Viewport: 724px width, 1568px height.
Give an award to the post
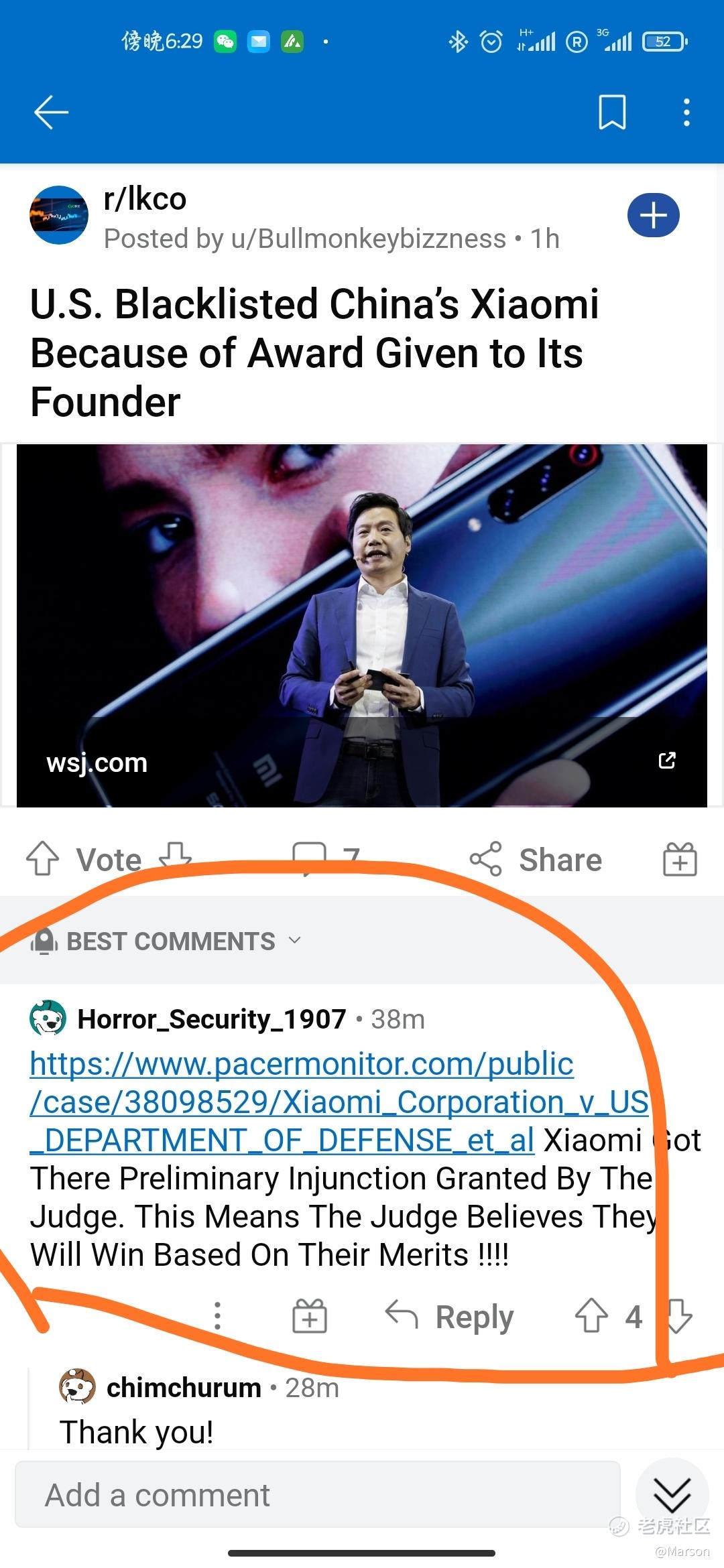pyautogui.click(x=680, y=859)
